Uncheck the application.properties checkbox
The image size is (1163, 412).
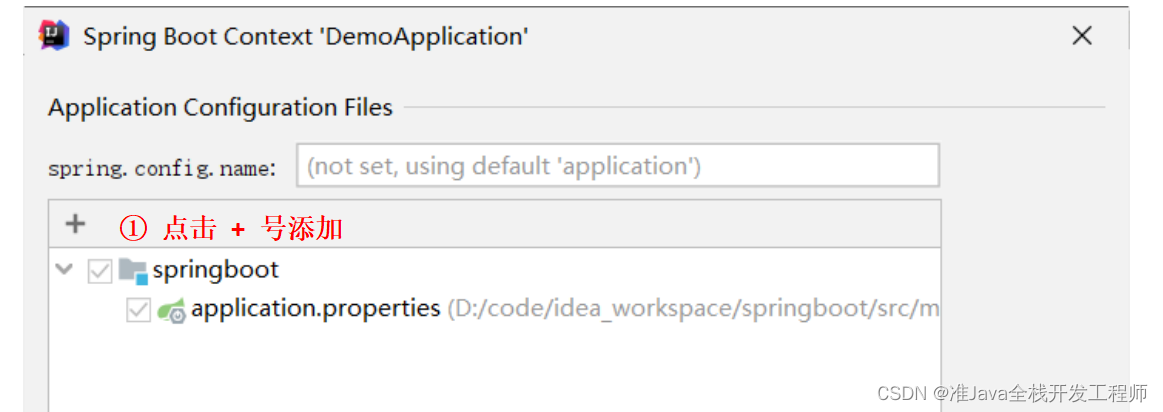(x=138, y=310)
